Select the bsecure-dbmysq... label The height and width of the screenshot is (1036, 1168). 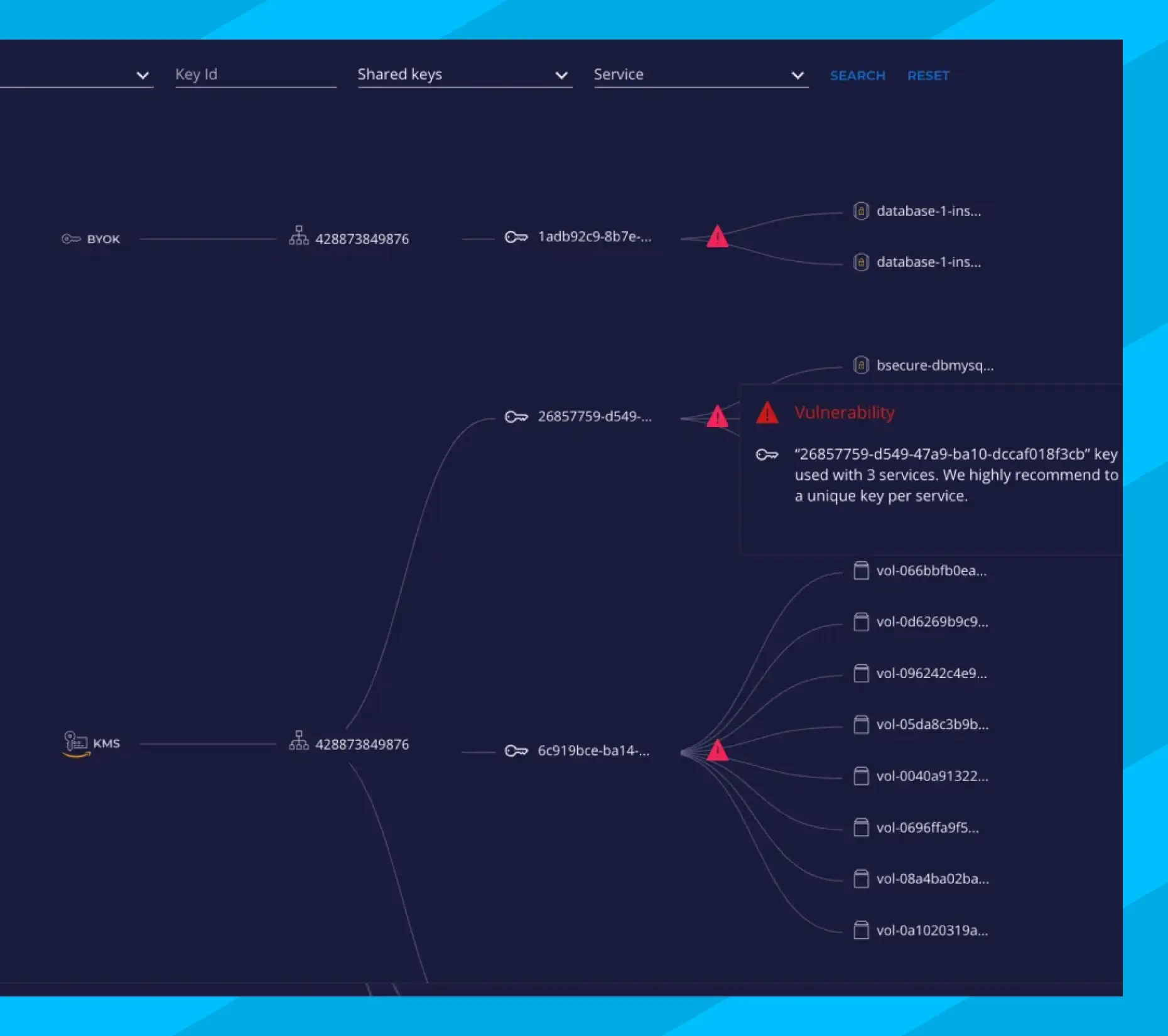935,365
